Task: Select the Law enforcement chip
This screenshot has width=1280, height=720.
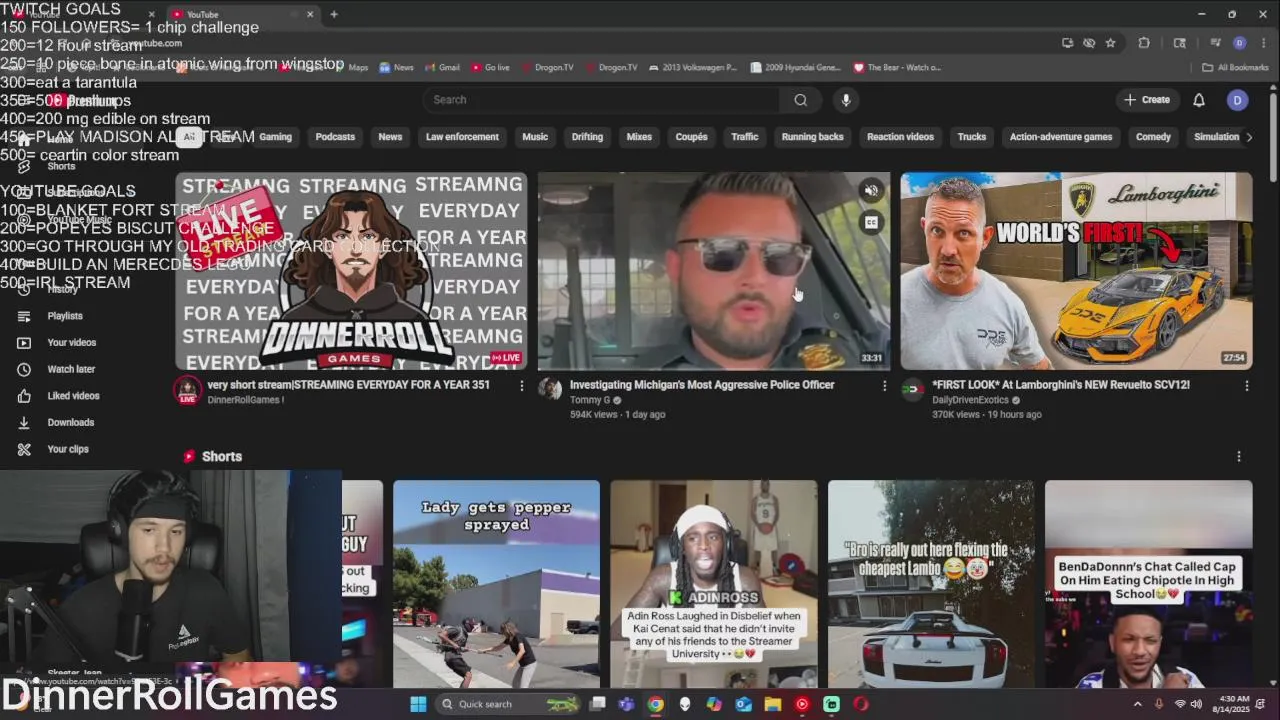Action: pos(462,137)
